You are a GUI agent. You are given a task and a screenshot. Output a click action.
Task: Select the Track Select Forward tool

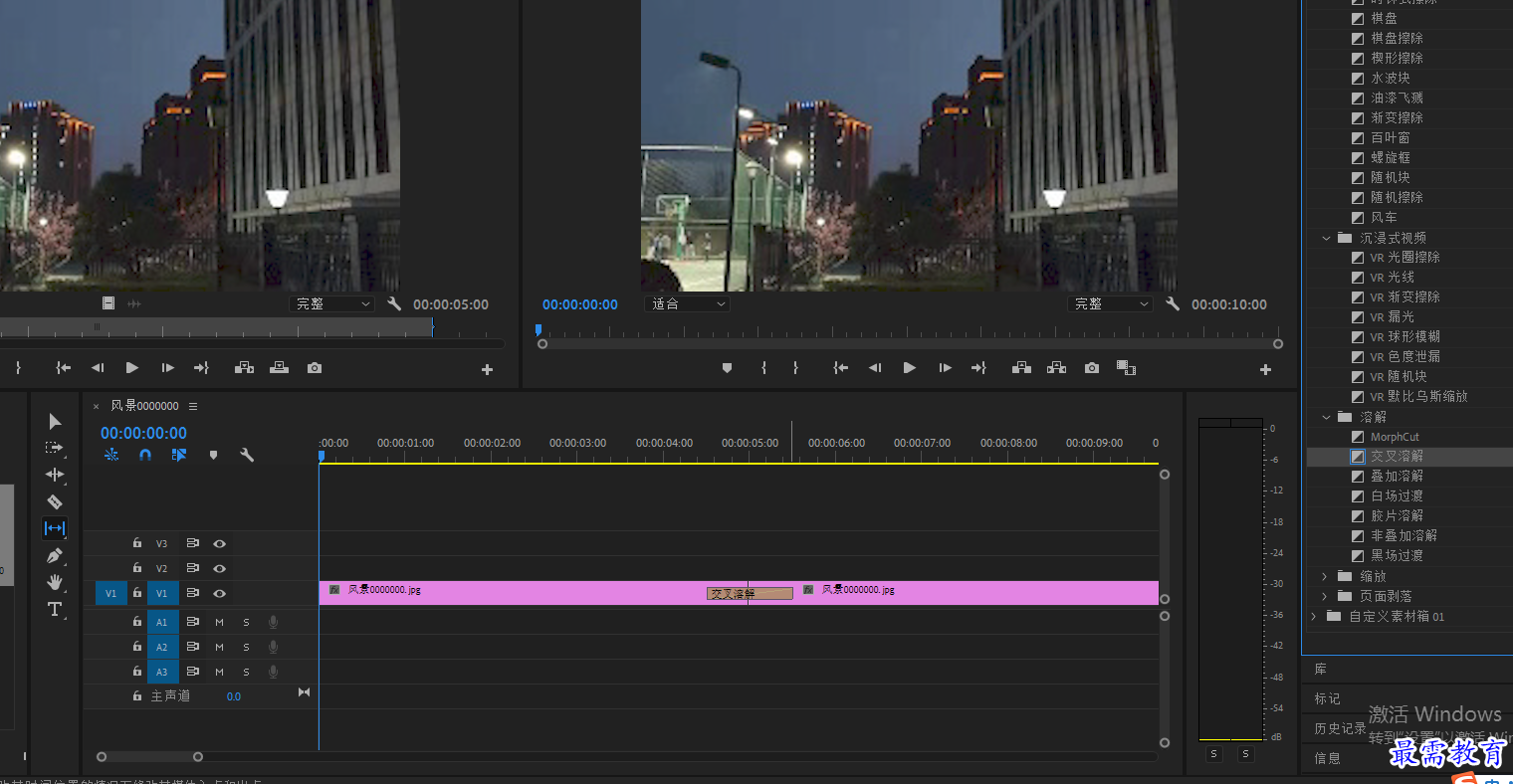[x=55, y=448]
